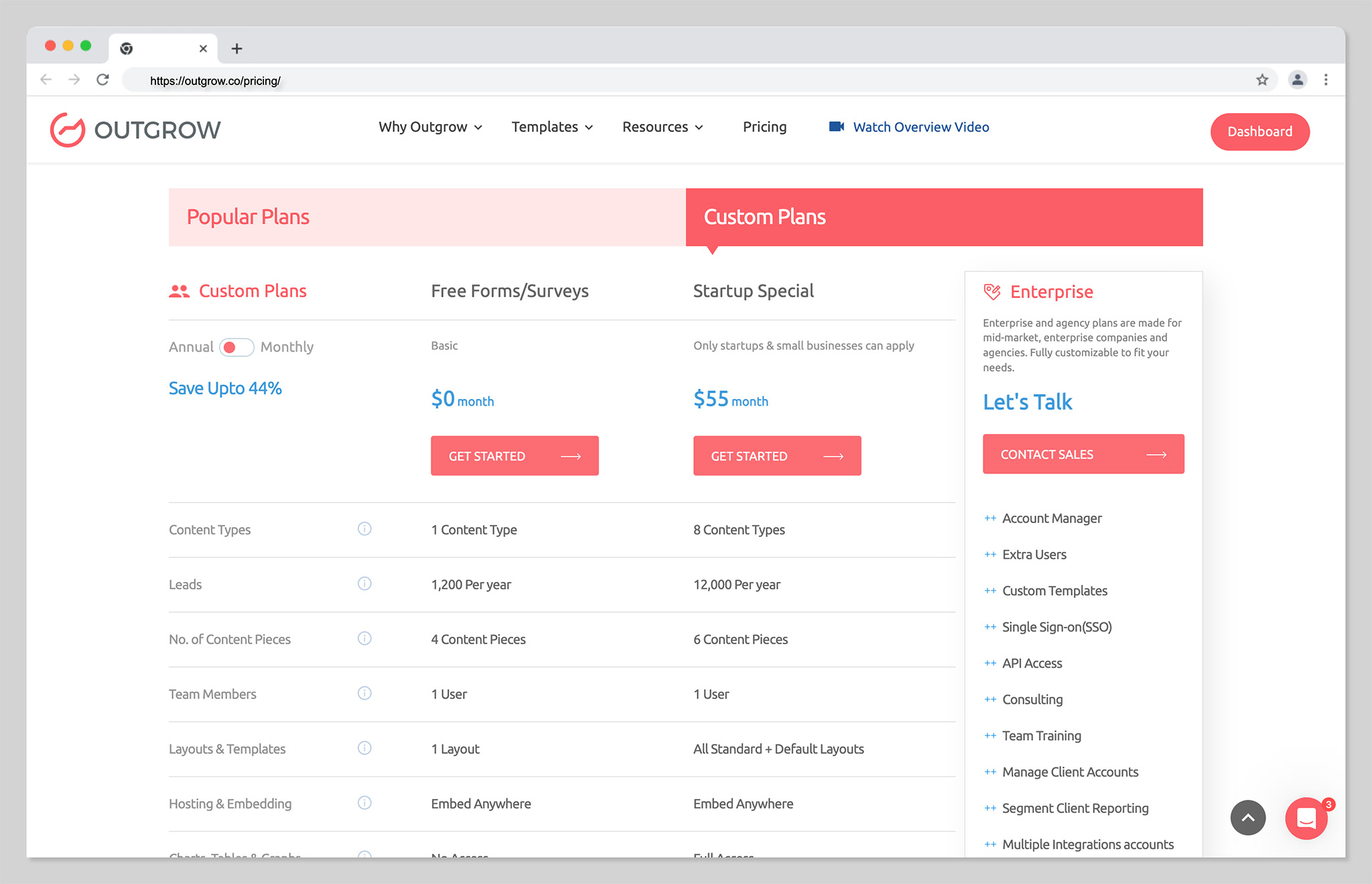Click the bookmark star in the address bar
The width and height of the screenshot is (1372, 884).
pyautogui.click(x=1263, y=80)
